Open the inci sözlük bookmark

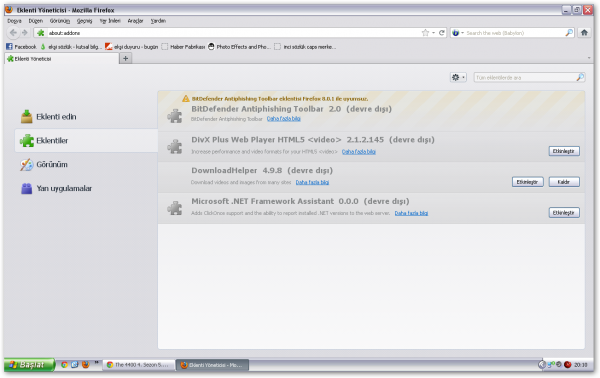click(305, 47)
